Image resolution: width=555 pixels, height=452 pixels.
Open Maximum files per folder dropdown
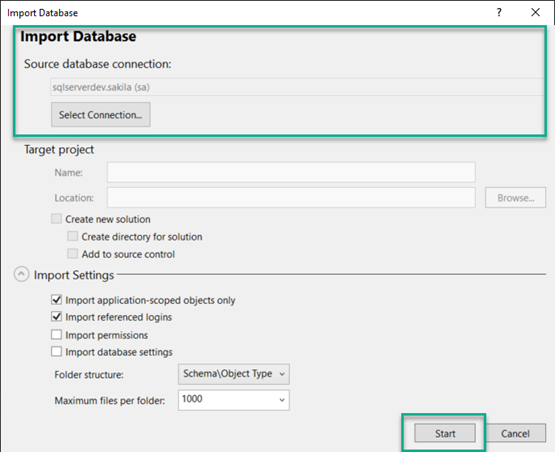pos(234,400)
